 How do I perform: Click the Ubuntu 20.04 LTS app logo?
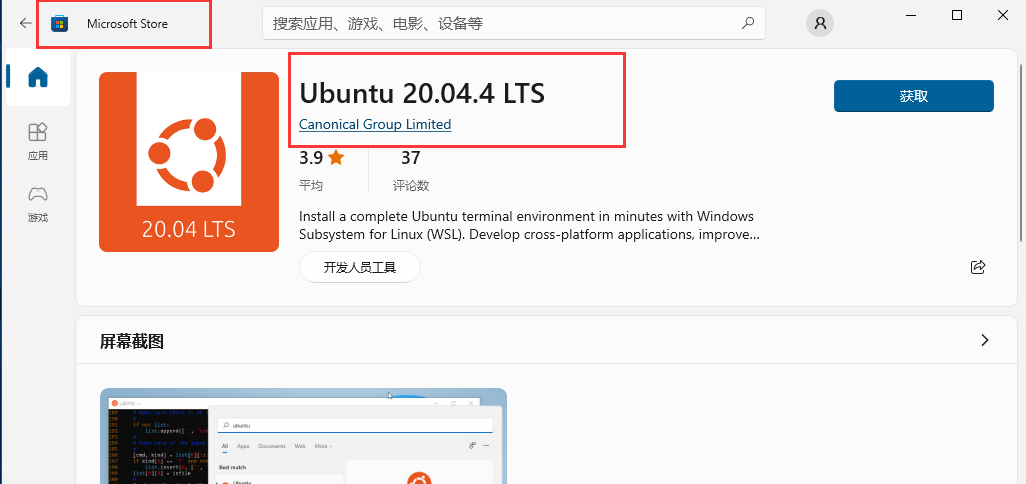click(x=189, y=162)
